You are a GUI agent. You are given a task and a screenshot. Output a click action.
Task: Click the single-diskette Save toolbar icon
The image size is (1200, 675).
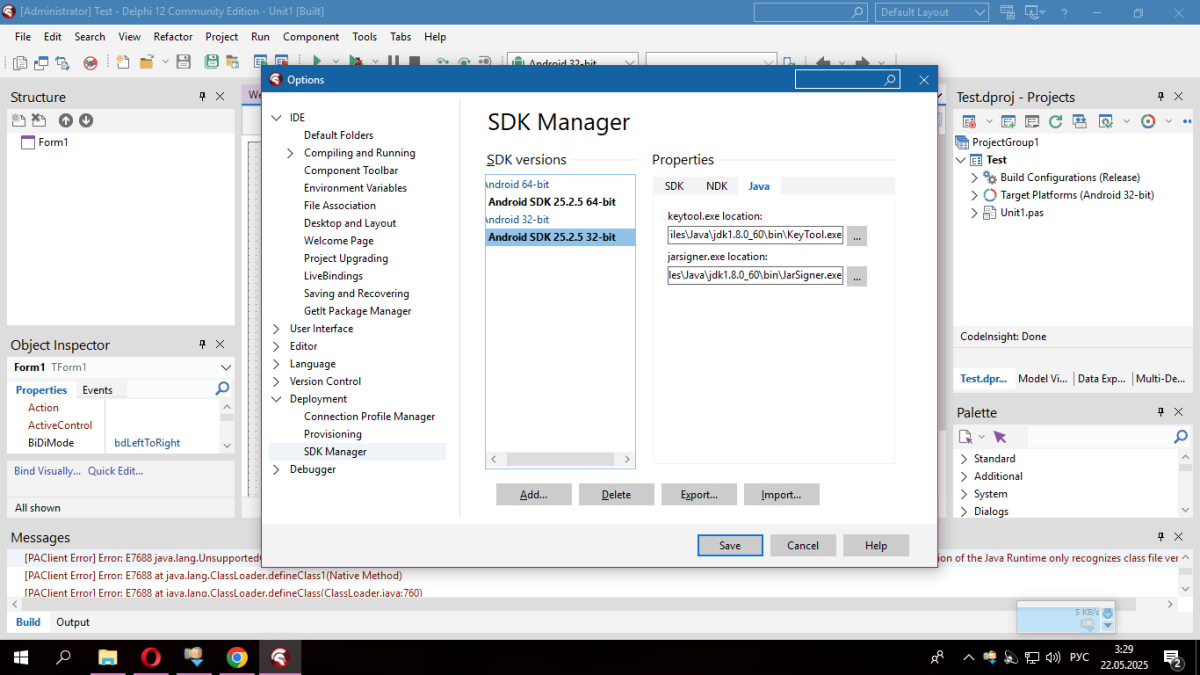click(183, 62)
